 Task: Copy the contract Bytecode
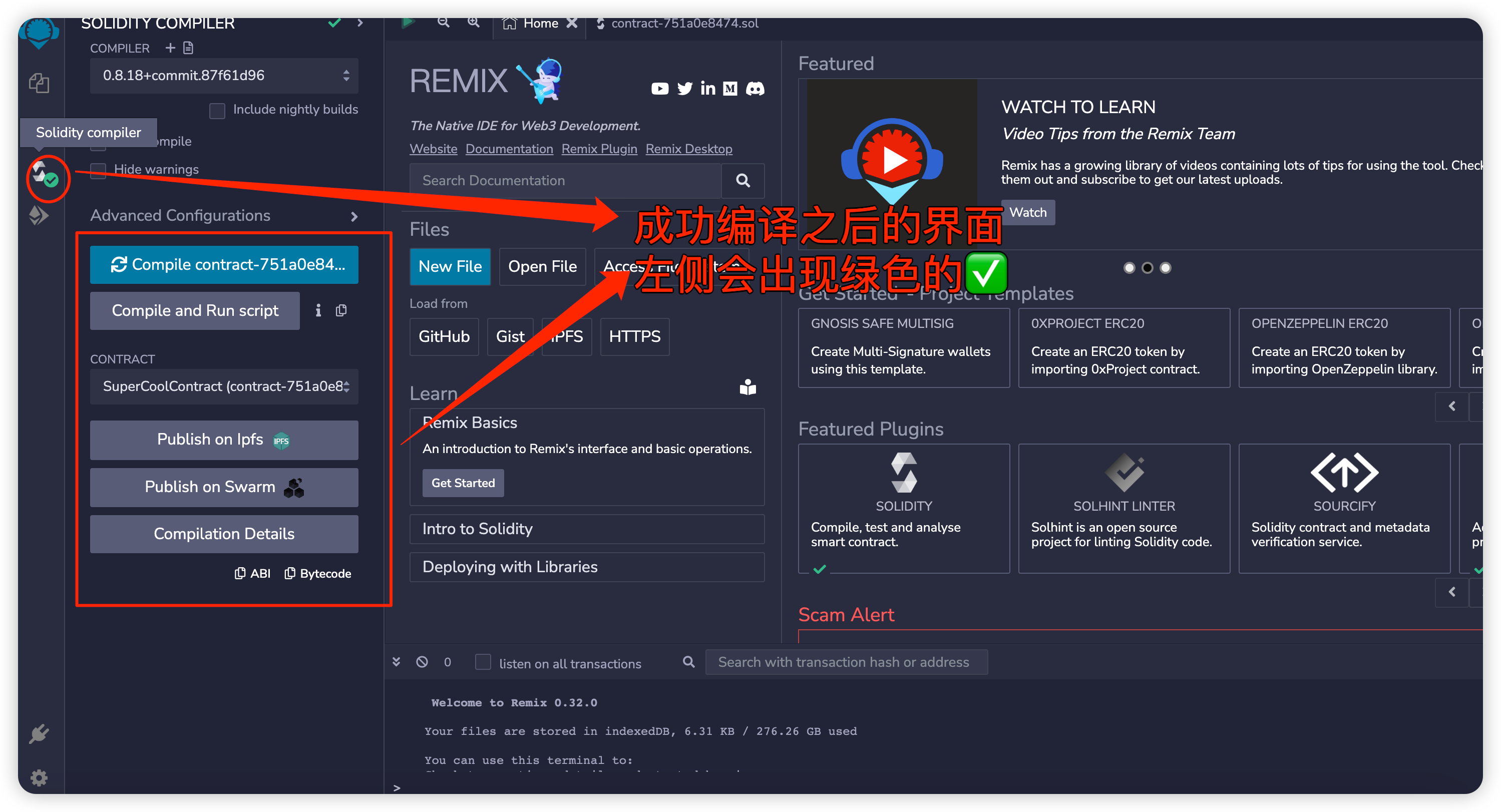tap(318, 574)
